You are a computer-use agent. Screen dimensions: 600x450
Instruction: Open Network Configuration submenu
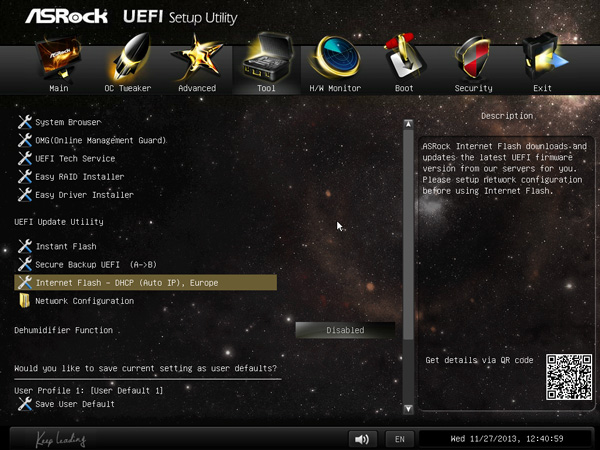[x=85, y=301]
